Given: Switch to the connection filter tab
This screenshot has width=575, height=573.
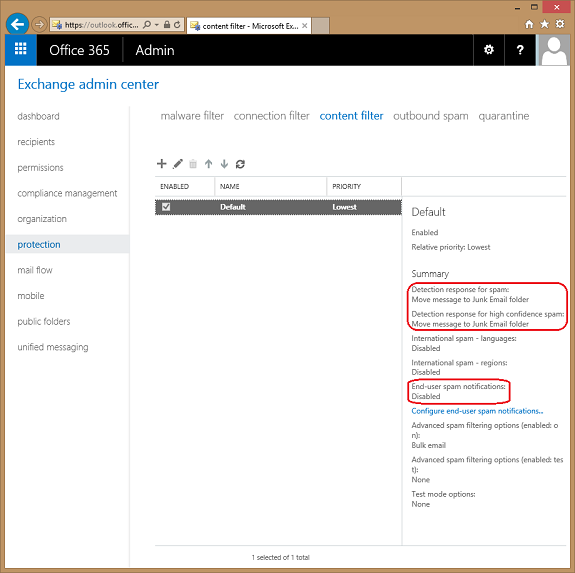Looking at the screenshot, I should (x=271, y=116).
